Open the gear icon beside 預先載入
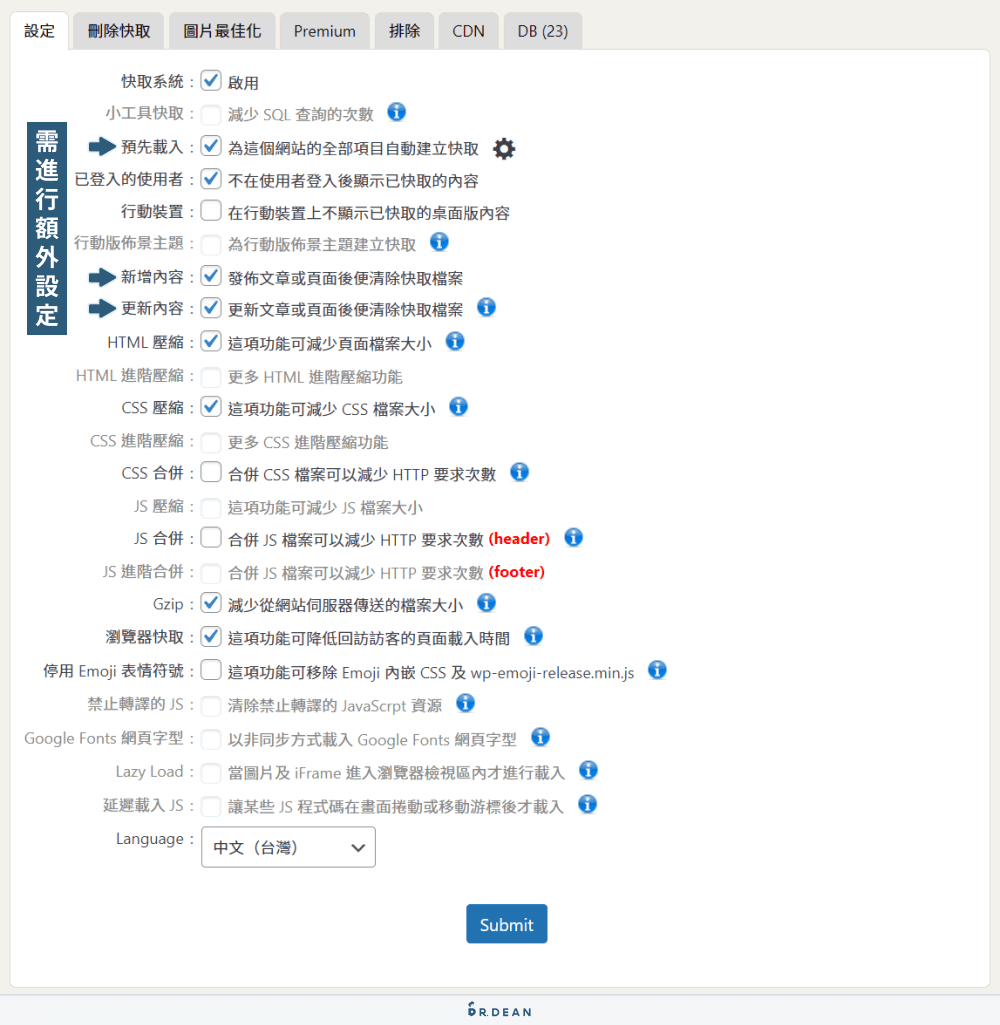Screen dimensions: 1000x1025 (x=504, y=147)
